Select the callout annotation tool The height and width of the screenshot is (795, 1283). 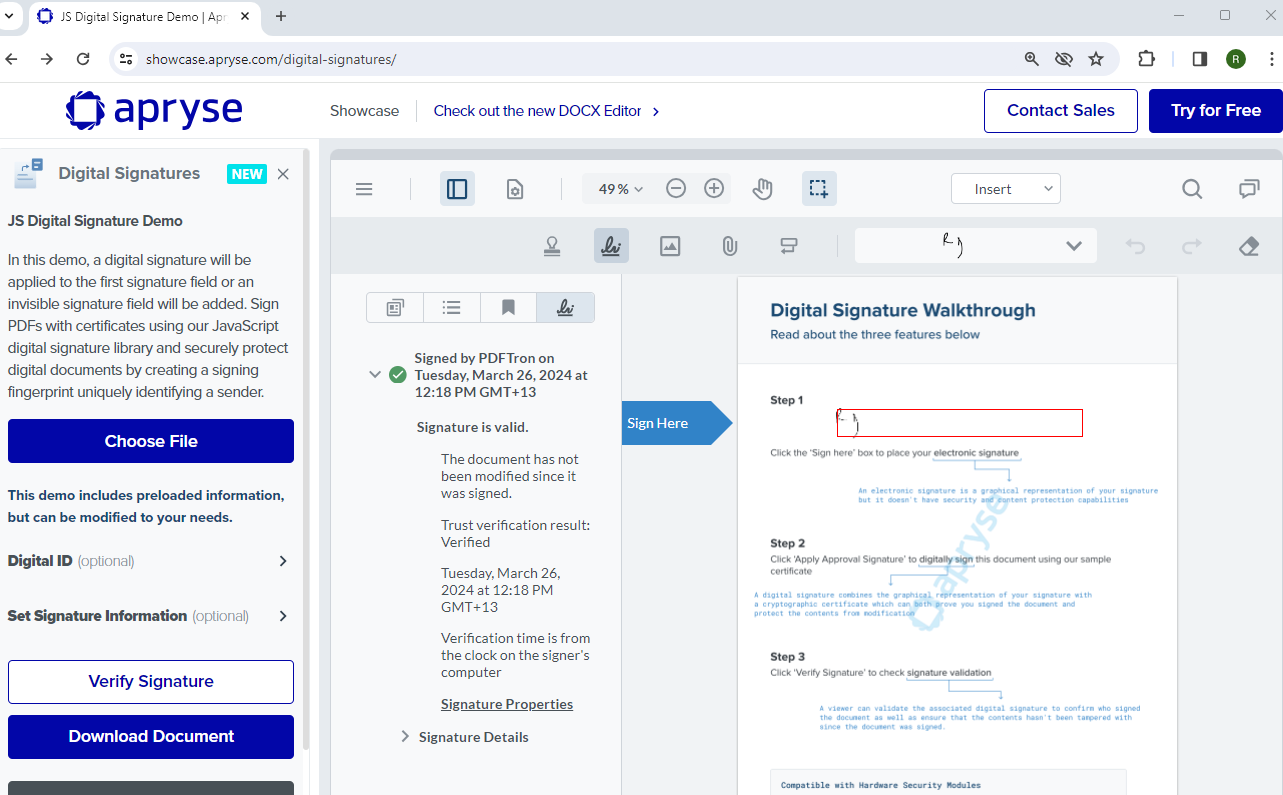789,245
